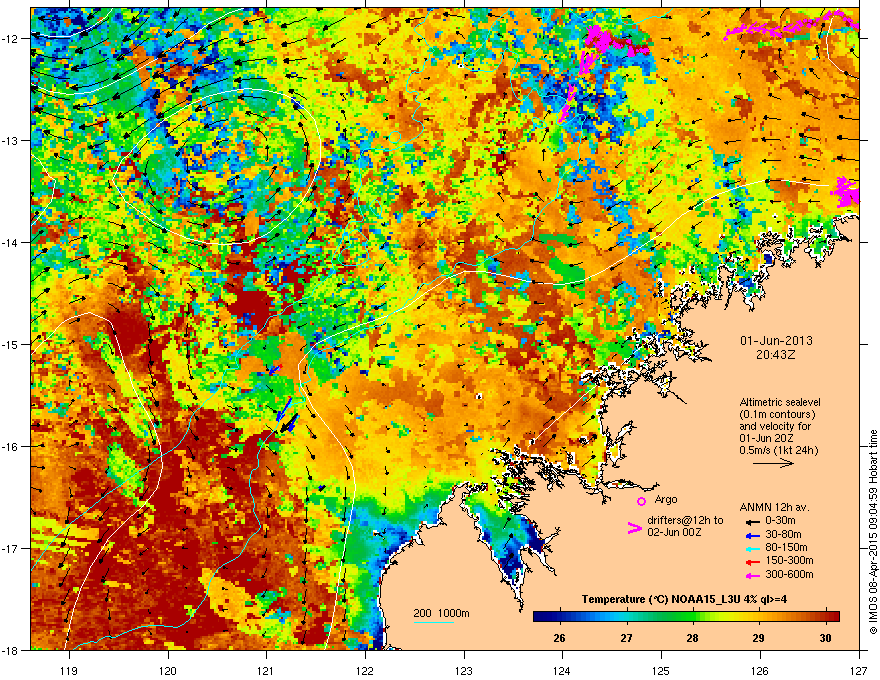
Task: Click the latitude axis label -12
Action: 12,39
